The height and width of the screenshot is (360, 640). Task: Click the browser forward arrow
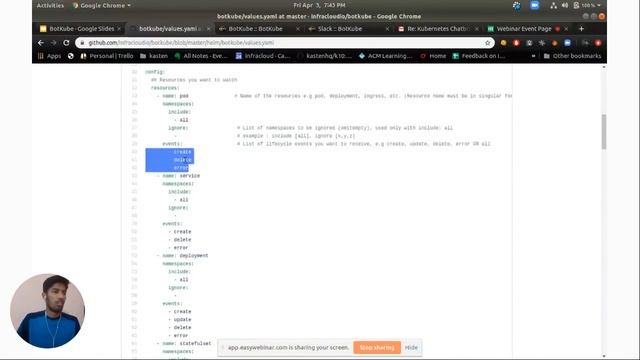(53, 42)
